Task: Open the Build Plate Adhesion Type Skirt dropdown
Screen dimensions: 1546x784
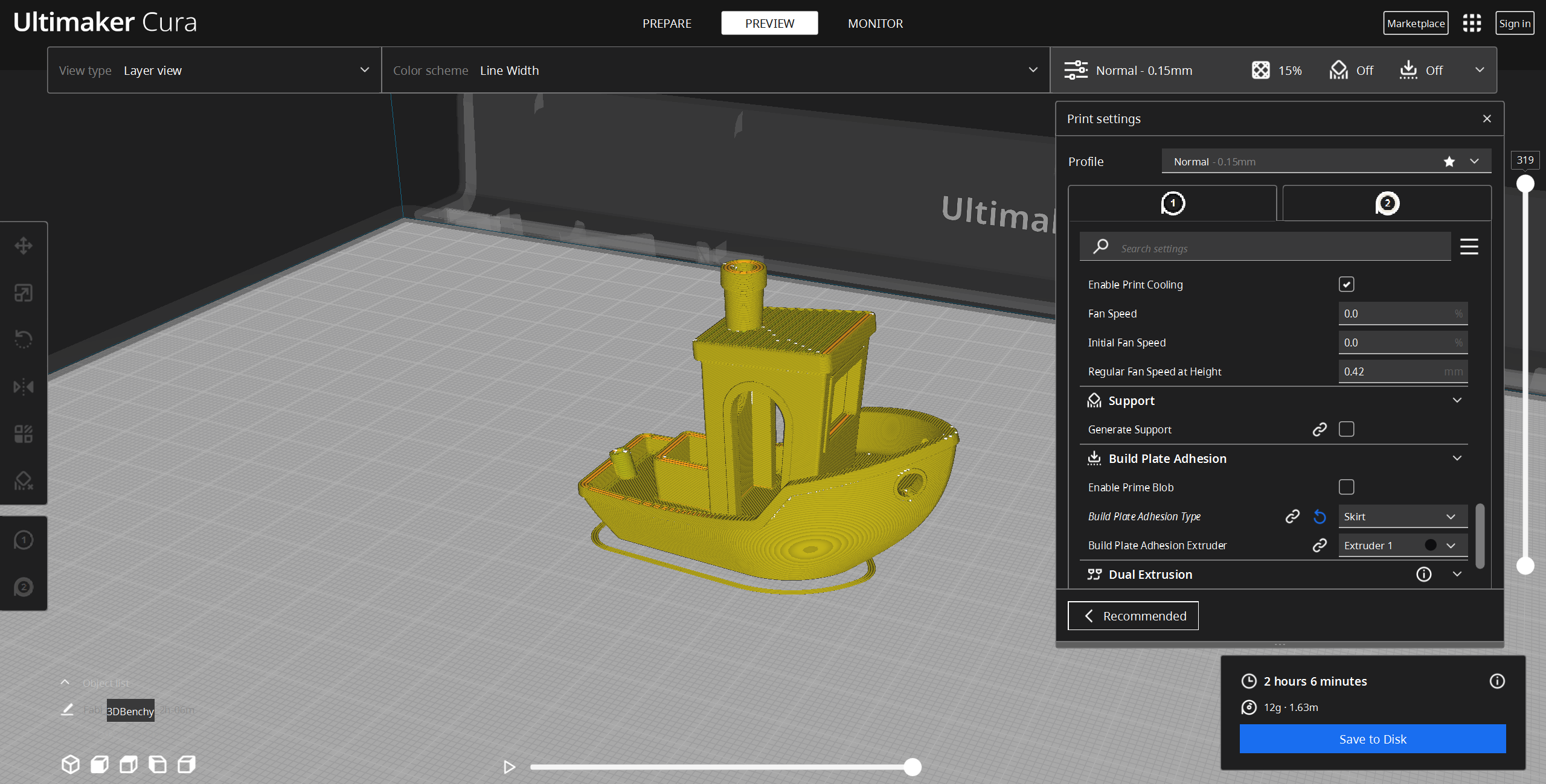Action: pos(1402,517)
